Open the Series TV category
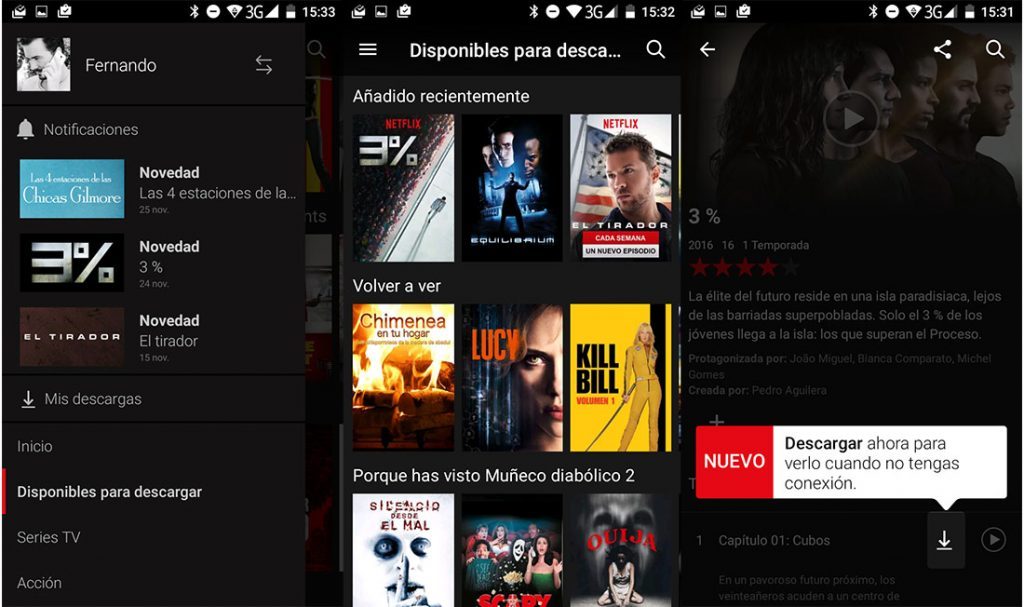The height and width of the screenshot is (607, 1024). pos(48,537)
